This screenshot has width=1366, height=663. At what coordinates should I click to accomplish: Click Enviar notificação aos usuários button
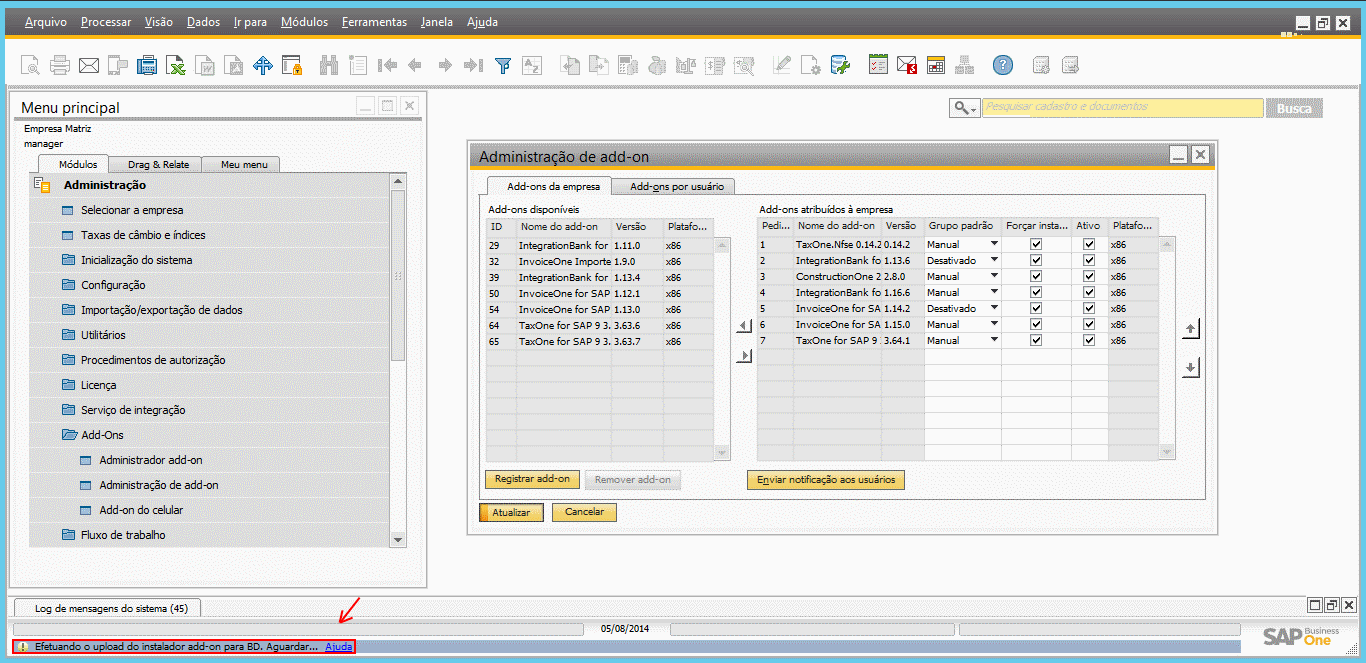point(825,480)
